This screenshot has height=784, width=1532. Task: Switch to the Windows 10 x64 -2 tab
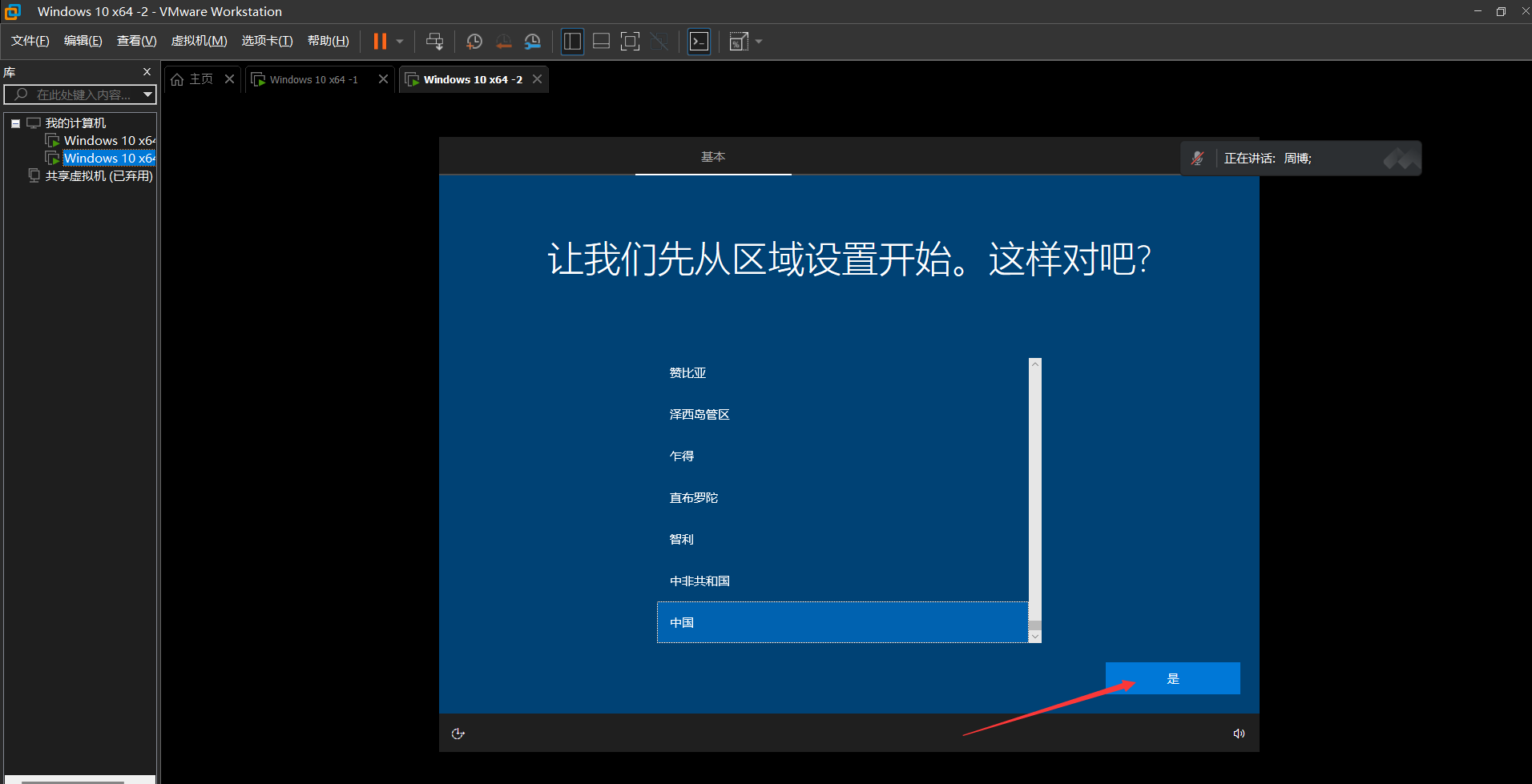coord(473,79)
